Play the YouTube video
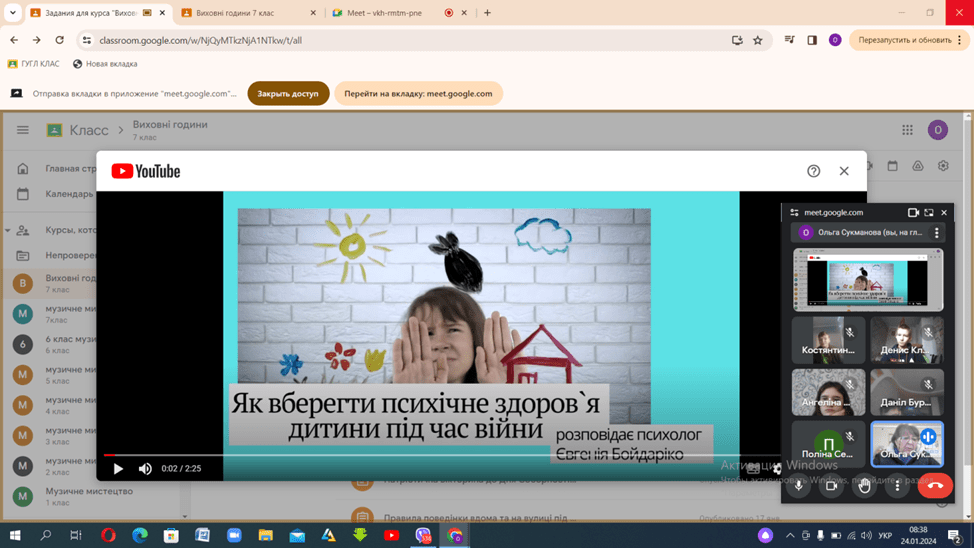974x548 pixels. [118, 468]
